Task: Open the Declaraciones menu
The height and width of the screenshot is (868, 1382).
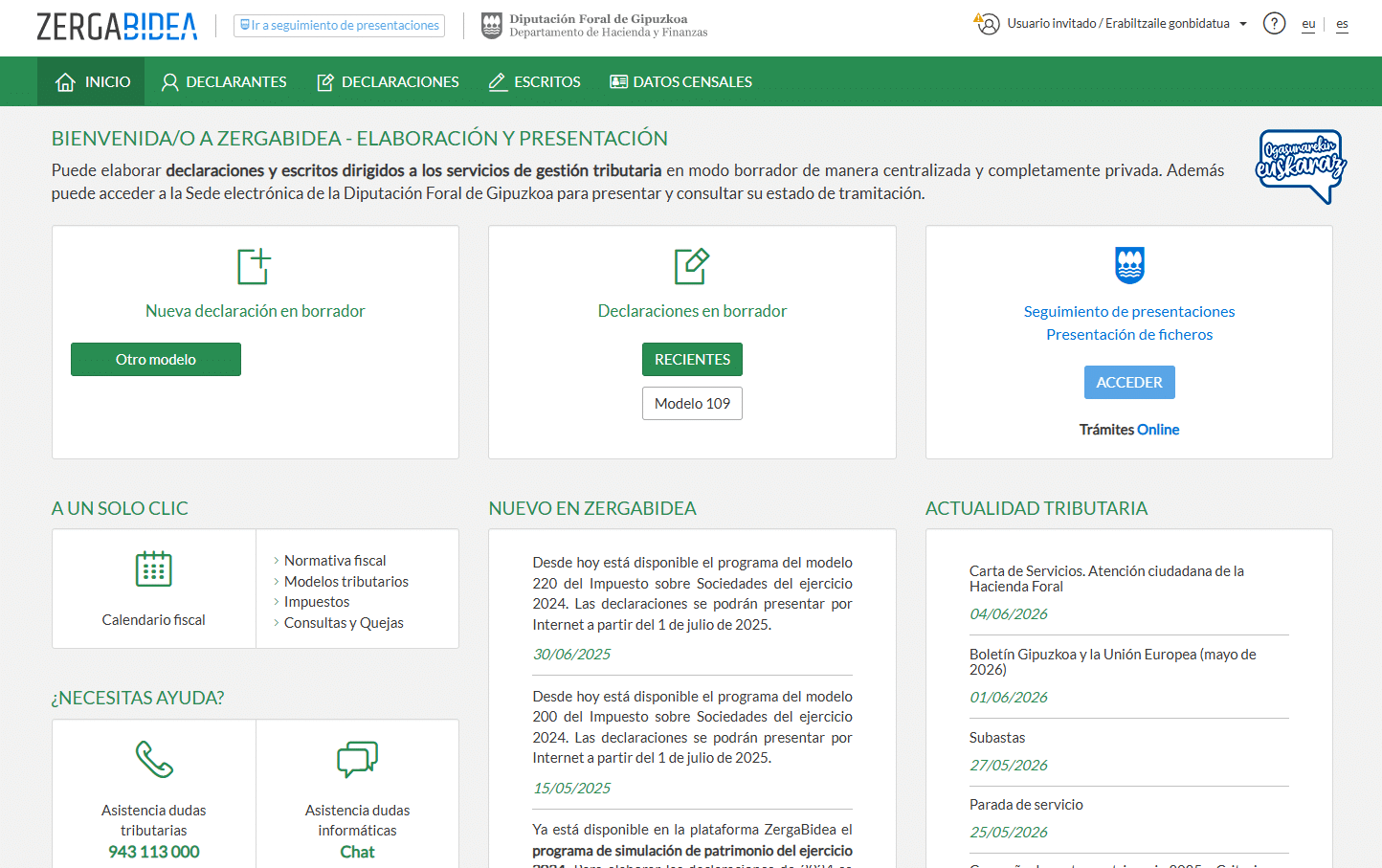Action: (x=388, y=81)
